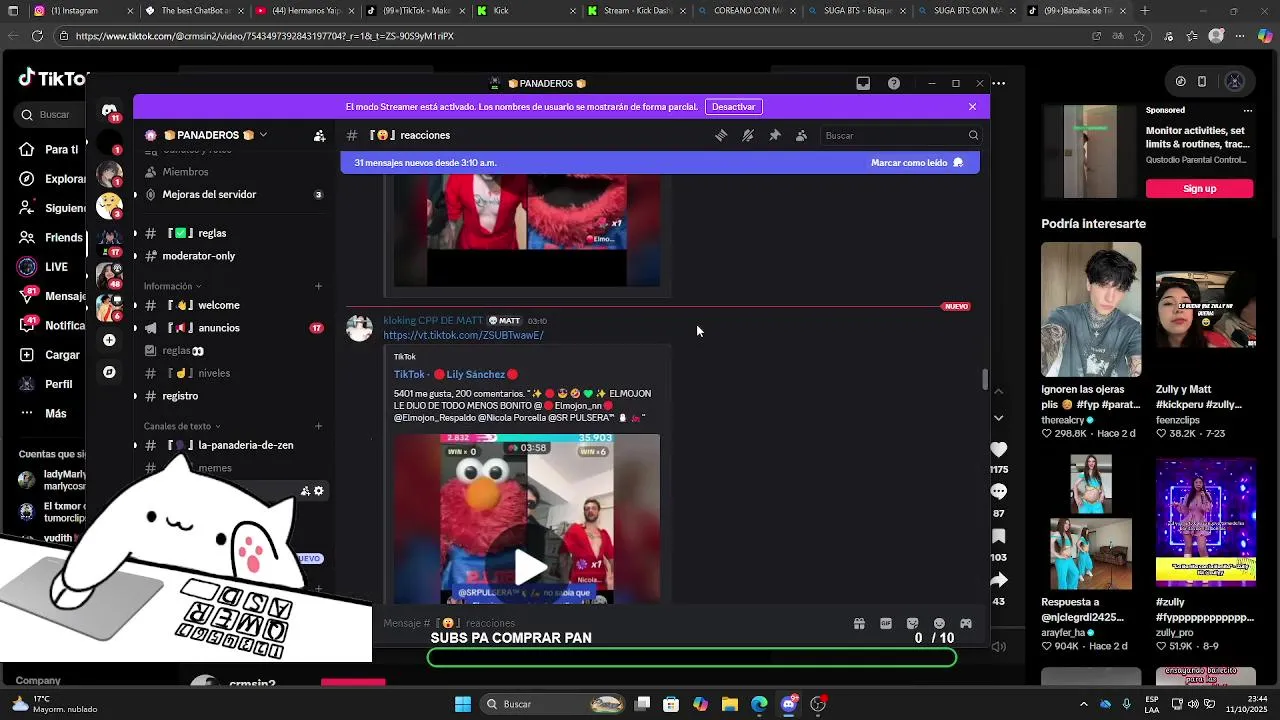Open channel settings gear on selected channel

click(x=319, y=491)
